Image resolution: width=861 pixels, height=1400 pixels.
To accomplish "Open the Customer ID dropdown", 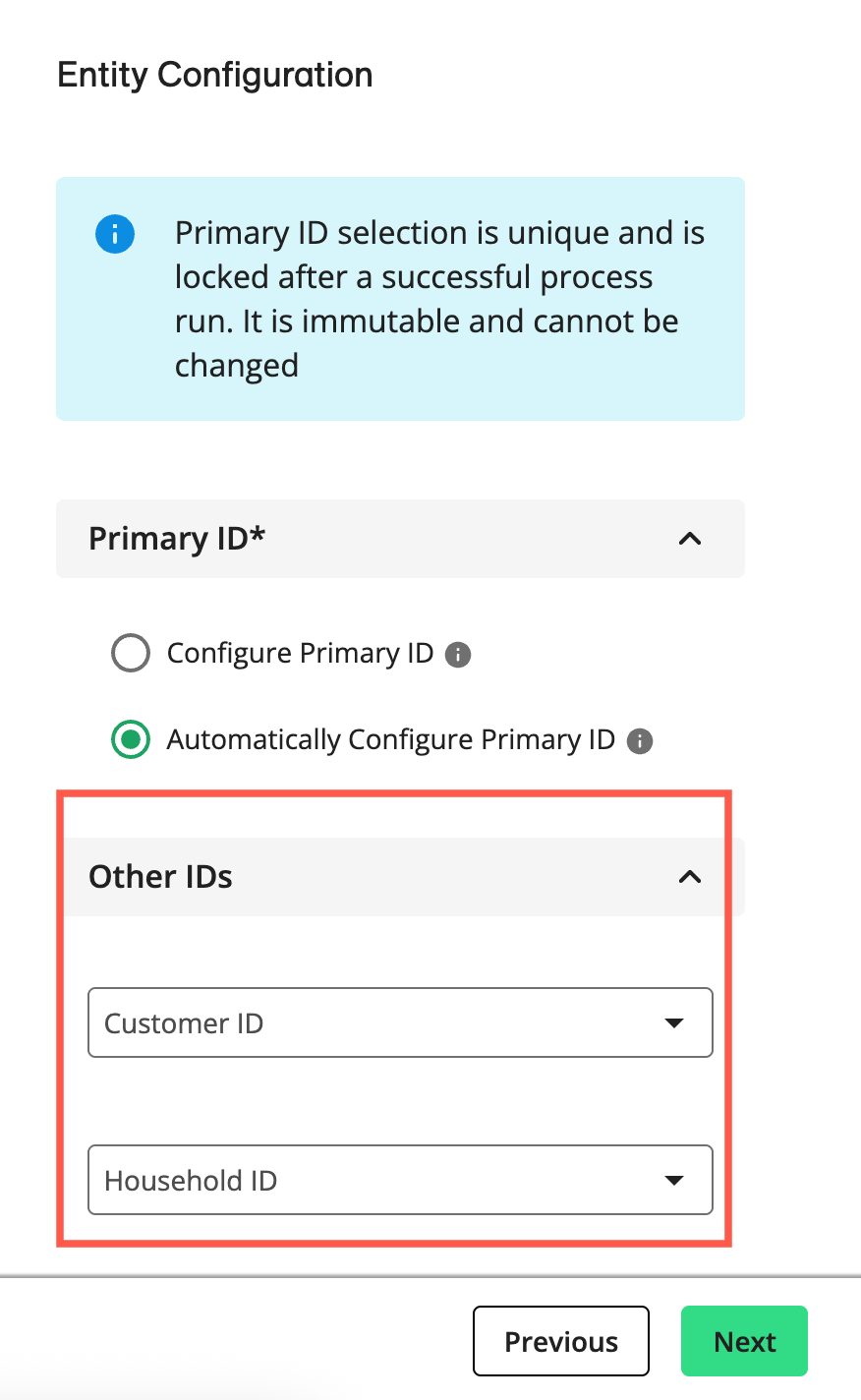I will [400, 1022].
